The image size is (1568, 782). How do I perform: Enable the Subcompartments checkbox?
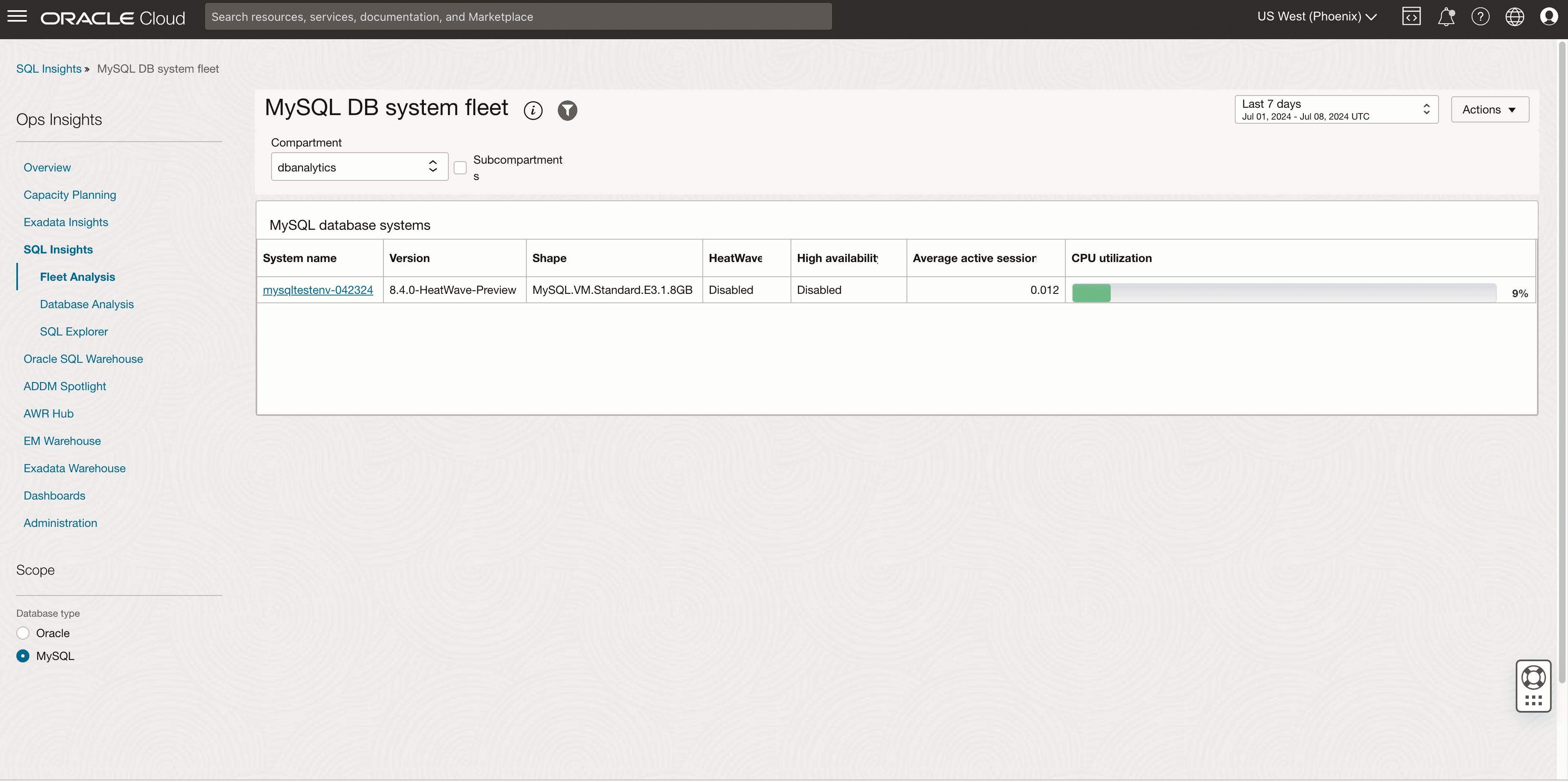tap(460, 167)
